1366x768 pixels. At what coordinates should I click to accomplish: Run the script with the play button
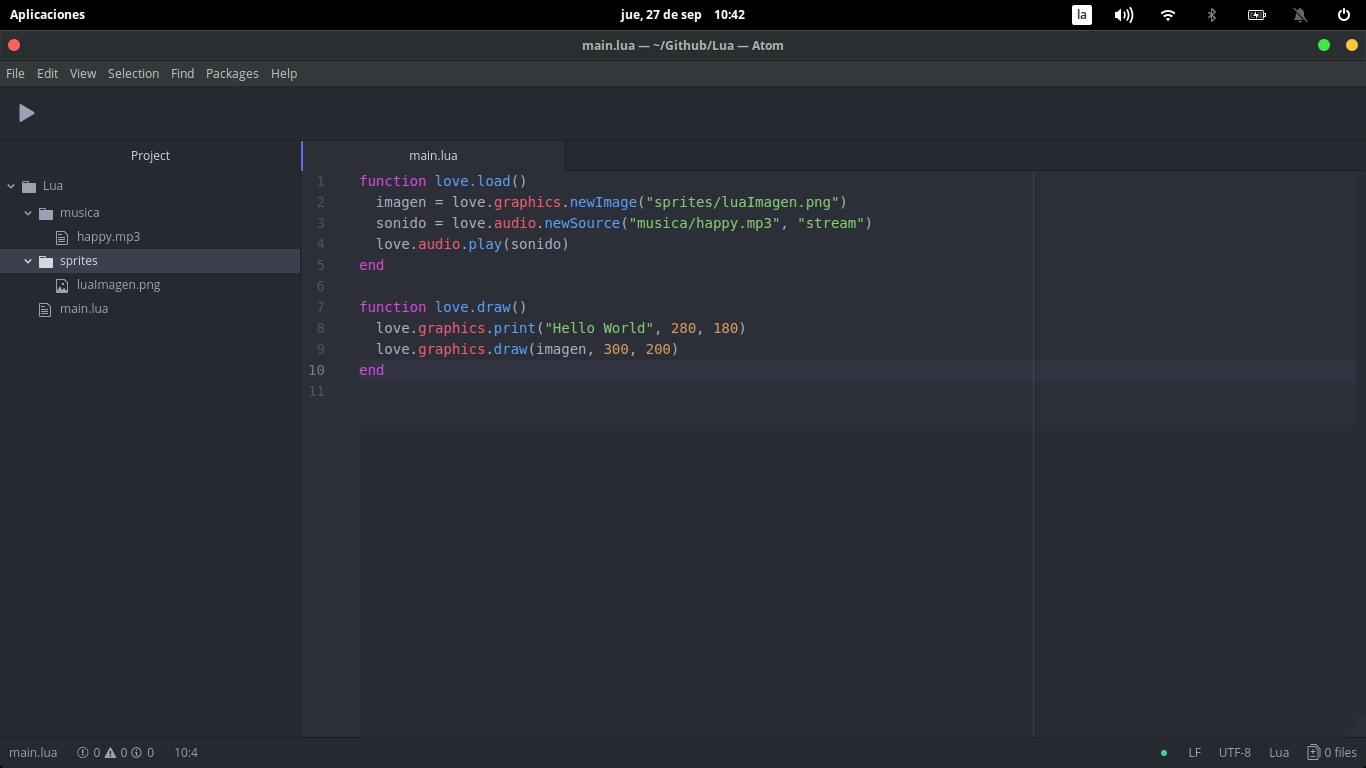click(x=26, y=113)
